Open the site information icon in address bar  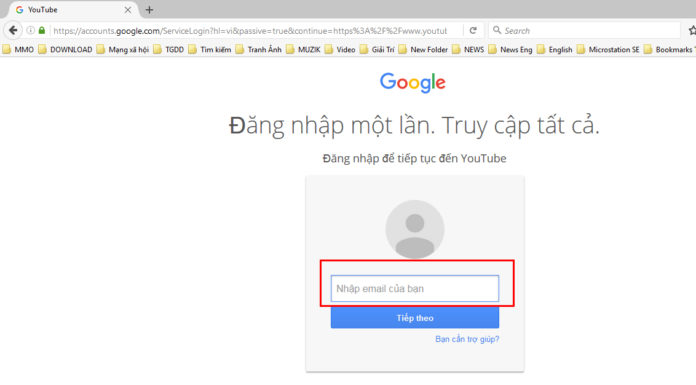[30, 30]
